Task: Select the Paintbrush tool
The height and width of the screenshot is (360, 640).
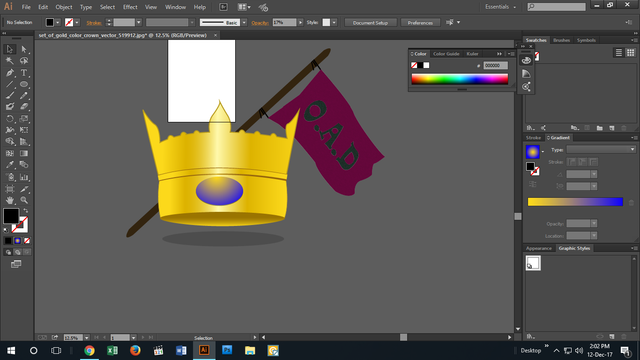Action: 9,96
